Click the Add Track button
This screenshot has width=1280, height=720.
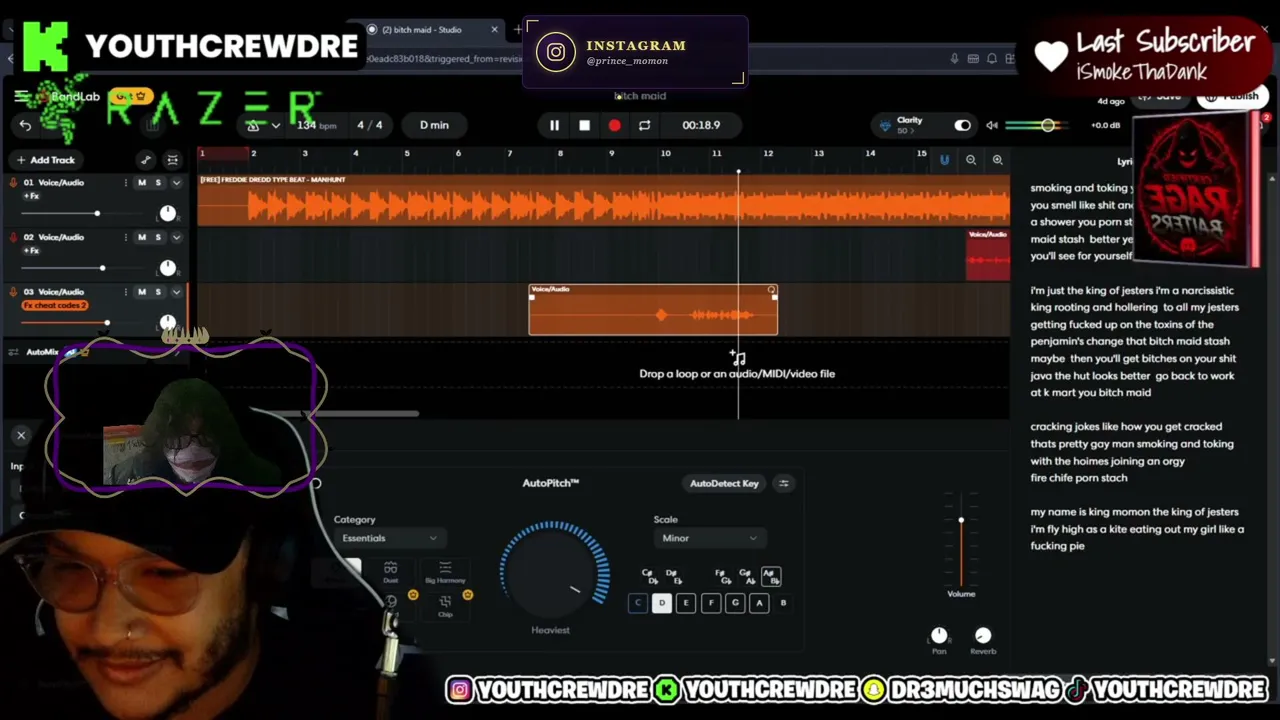pyautogui.click(x=45, y=160)
